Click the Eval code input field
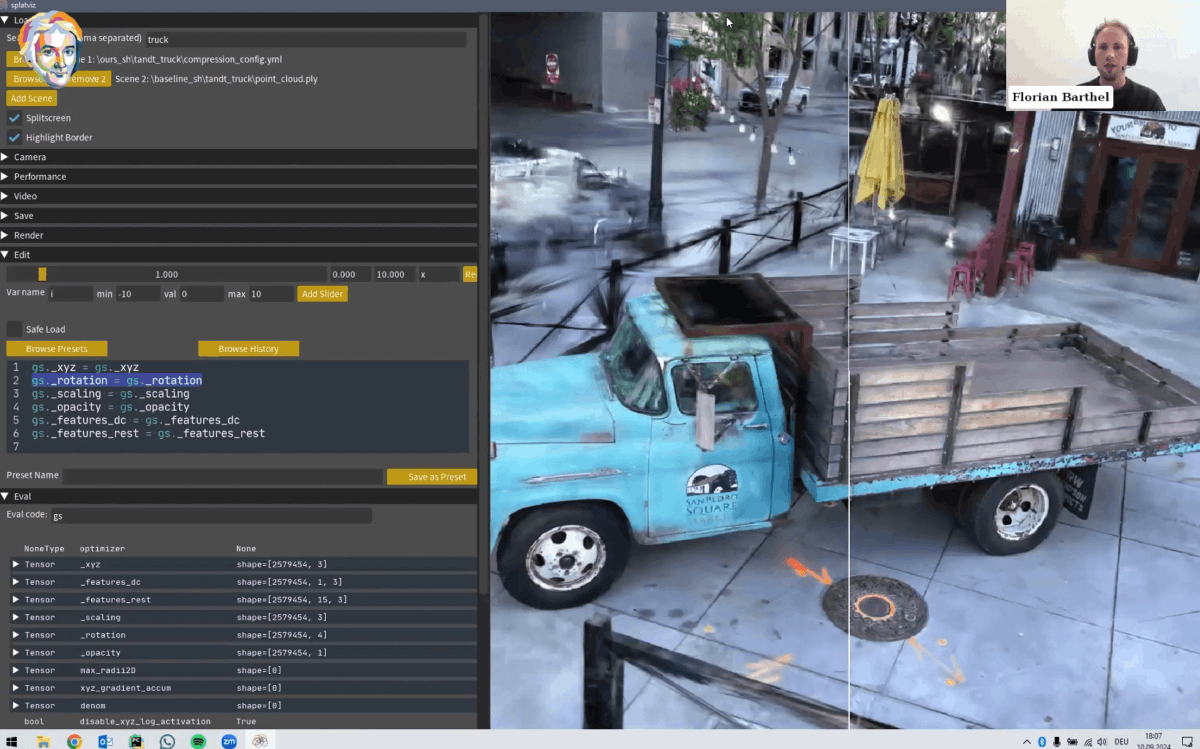The width and height of the screenshot is (1200, 749). (x=211, y=516)
